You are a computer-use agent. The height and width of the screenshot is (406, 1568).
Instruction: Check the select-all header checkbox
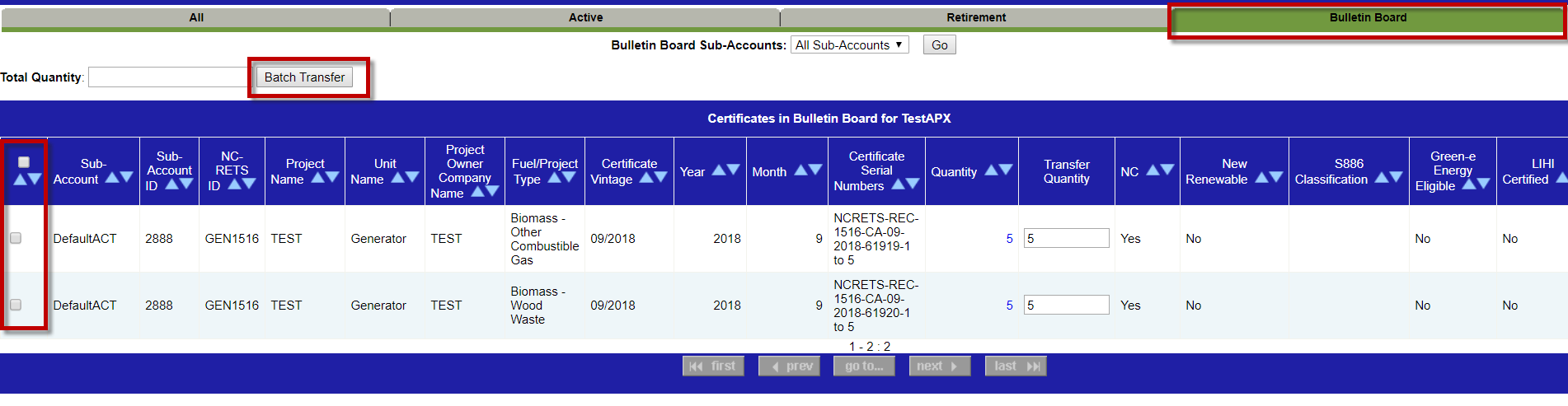point(24,162)
